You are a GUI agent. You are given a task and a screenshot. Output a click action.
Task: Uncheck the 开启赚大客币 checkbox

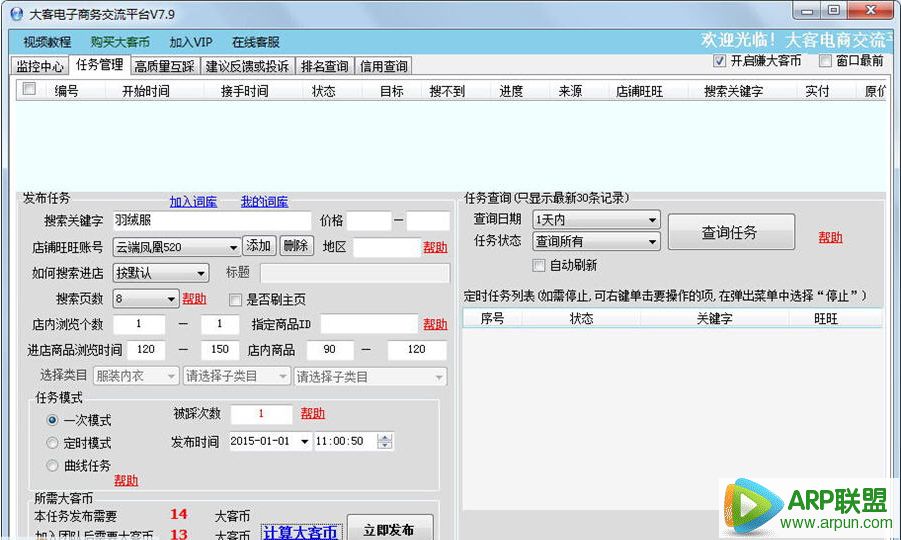click(x=719, y=61)
